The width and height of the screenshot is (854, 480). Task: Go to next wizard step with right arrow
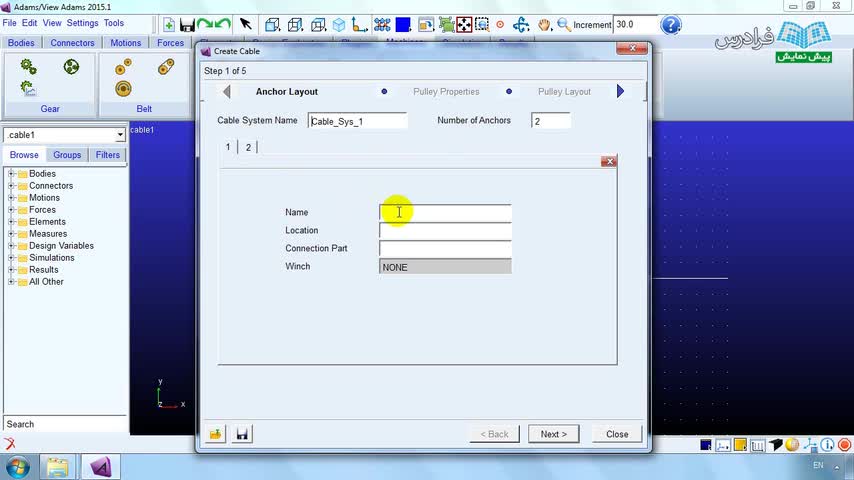[x=620, y=91]
